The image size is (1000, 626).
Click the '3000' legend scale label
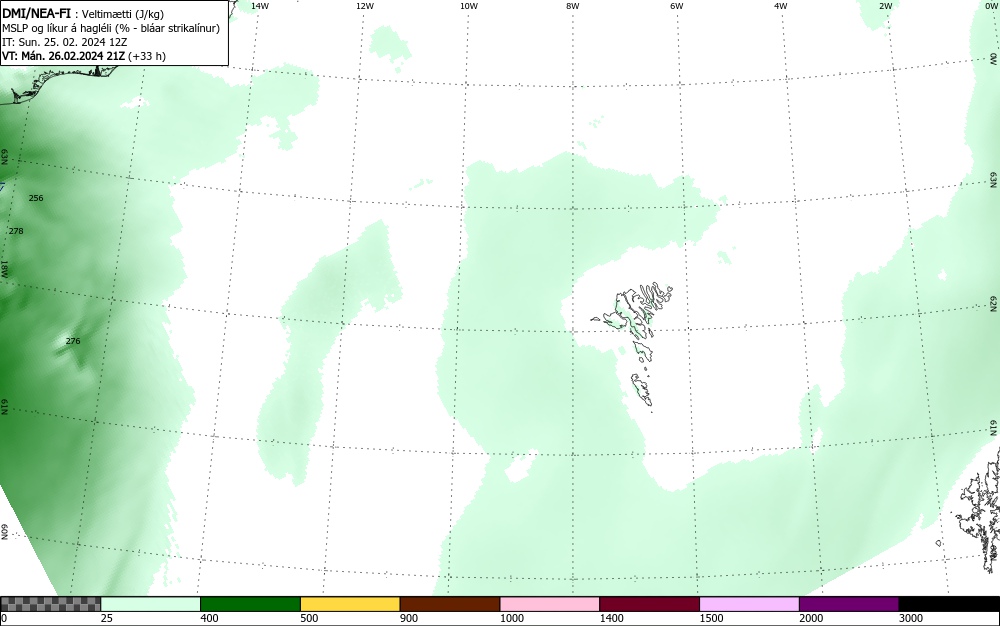[911, 618]
